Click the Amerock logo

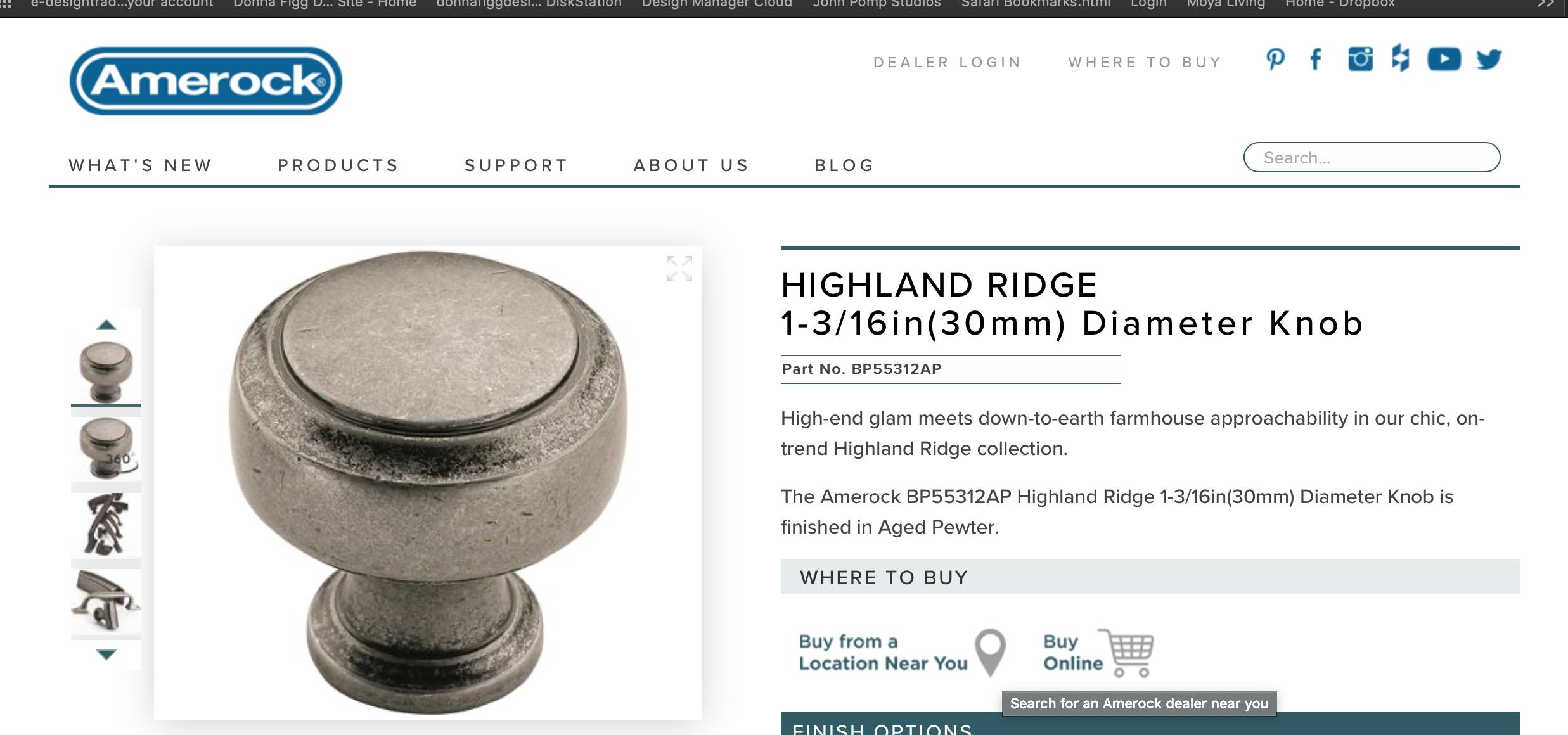pos(206,81)
